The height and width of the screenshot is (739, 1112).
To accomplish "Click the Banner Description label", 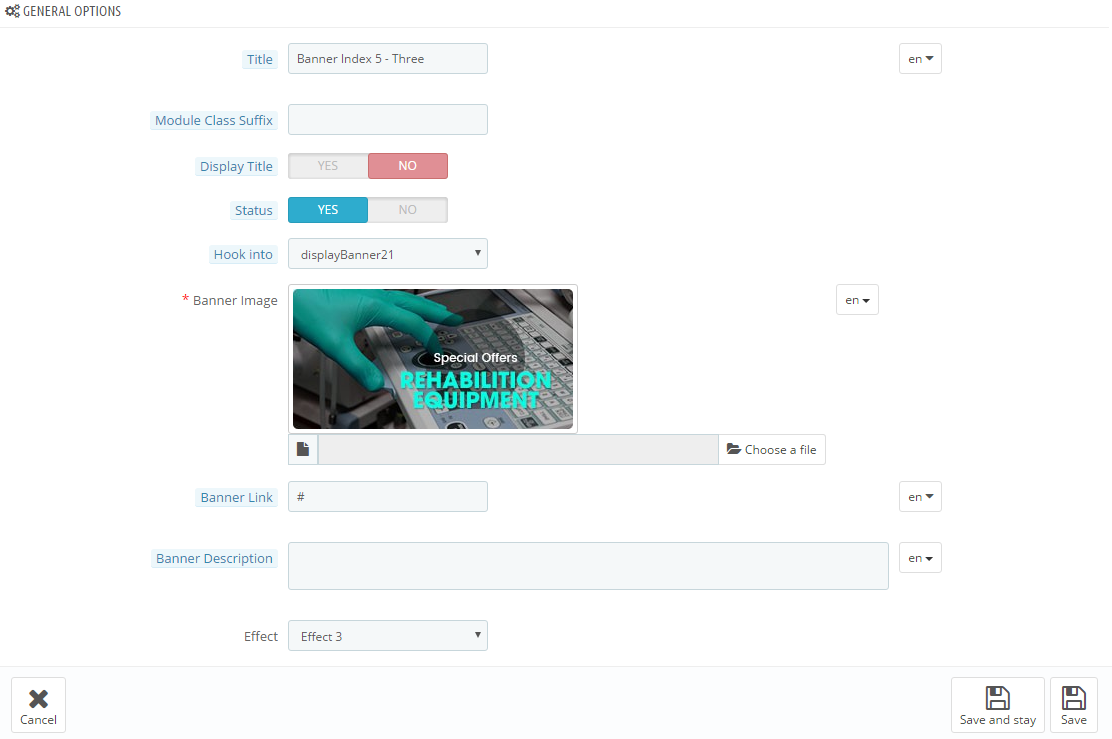I will (x=214, y=559).
